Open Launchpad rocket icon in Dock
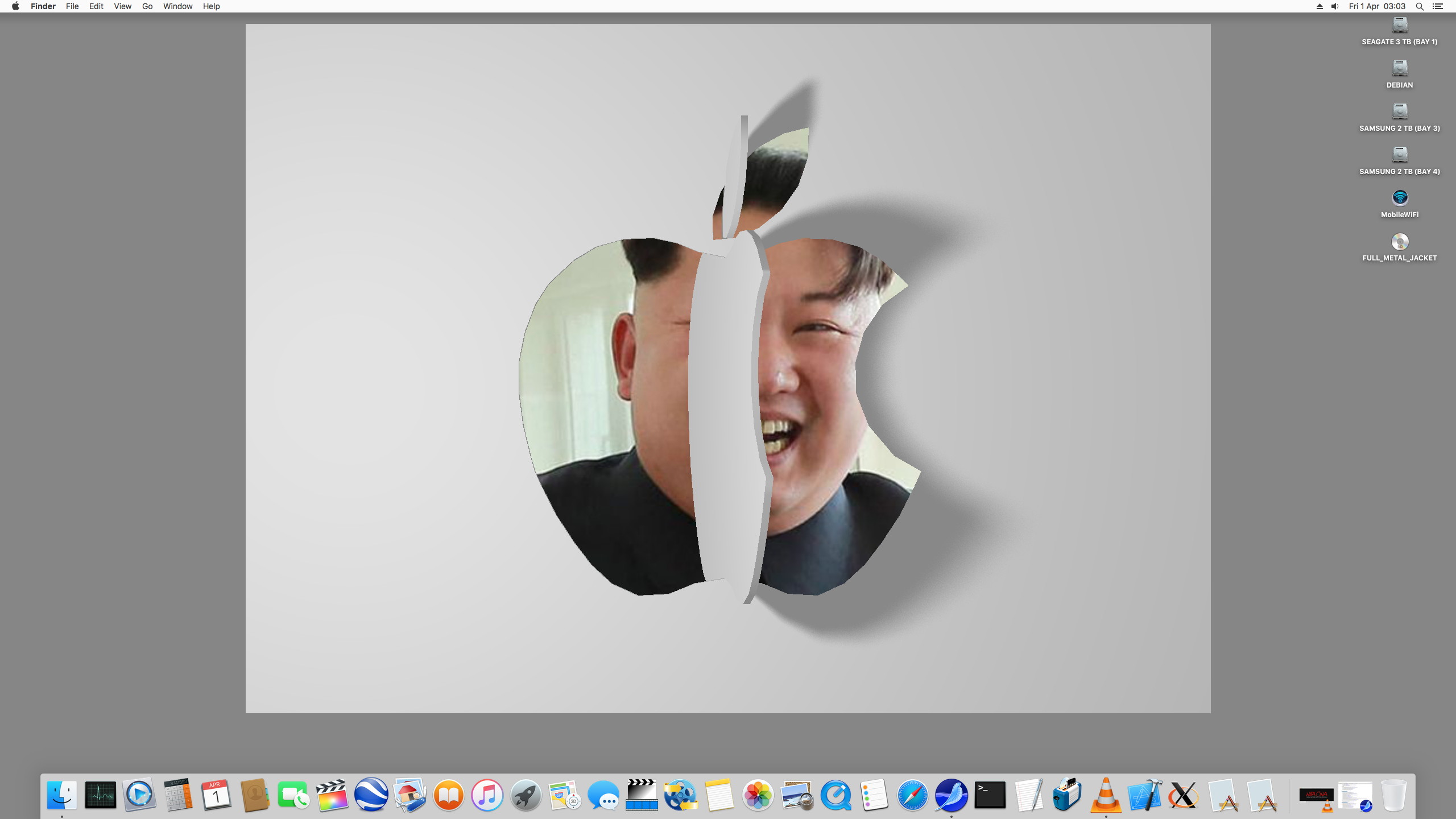Screen dimensions: 1456x819 (526, 795)
